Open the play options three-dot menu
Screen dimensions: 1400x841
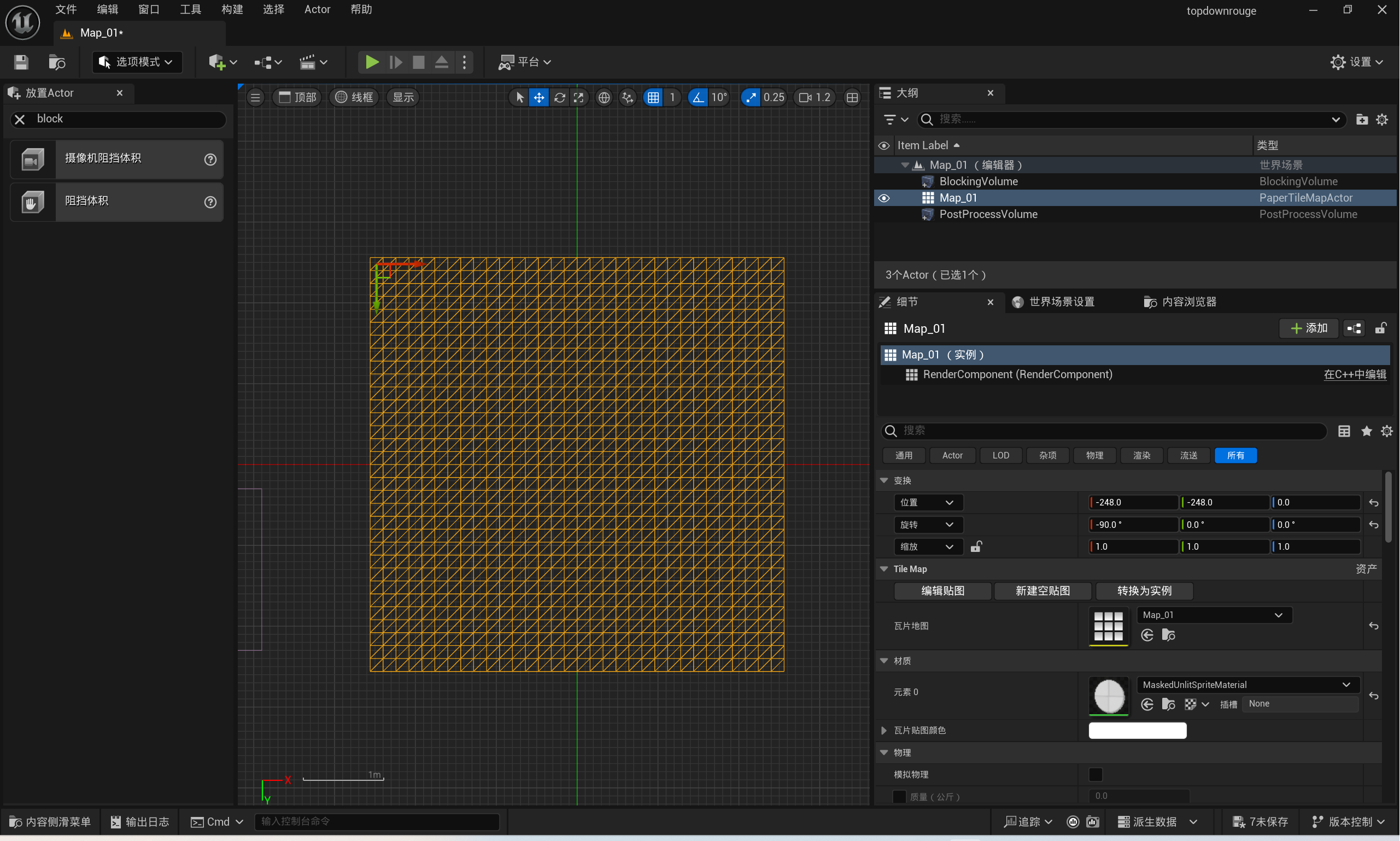pyautogui.click(x=464, y=62)
